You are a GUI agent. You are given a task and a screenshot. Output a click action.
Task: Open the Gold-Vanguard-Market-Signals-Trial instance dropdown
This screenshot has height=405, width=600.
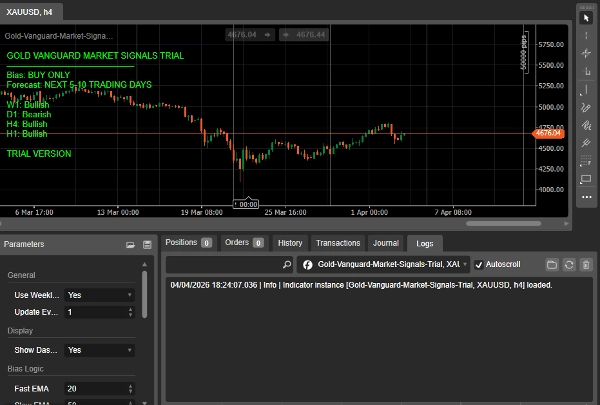(x=383, y=265)
